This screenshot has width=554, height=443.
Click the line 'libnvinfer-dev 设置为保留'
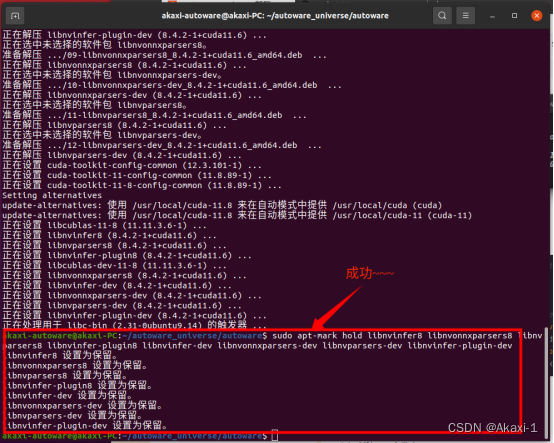67,396
